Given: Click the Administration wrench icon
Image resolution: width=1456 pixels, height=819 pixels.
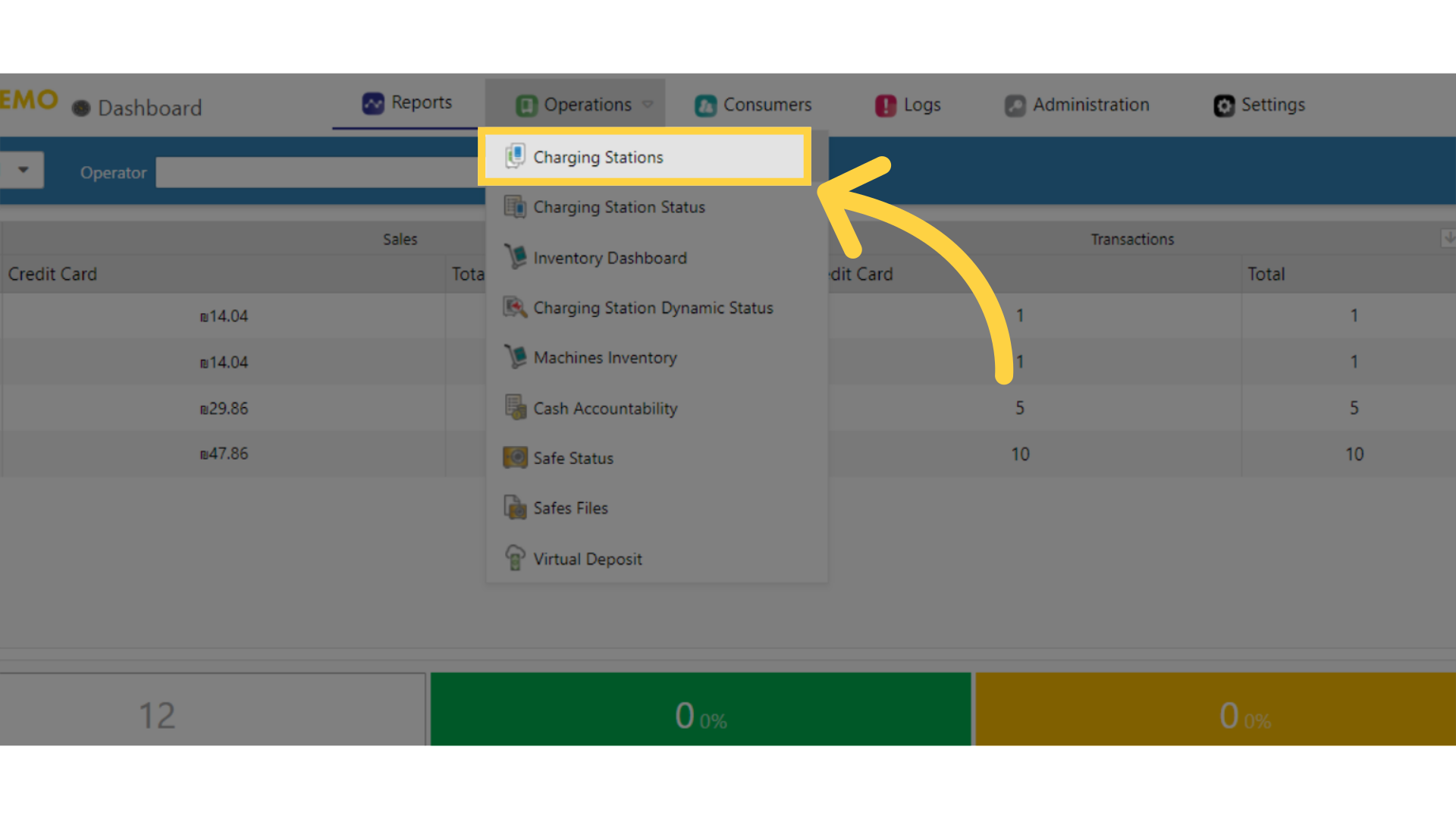Looking at the screenshot, I should [1015, 105].
